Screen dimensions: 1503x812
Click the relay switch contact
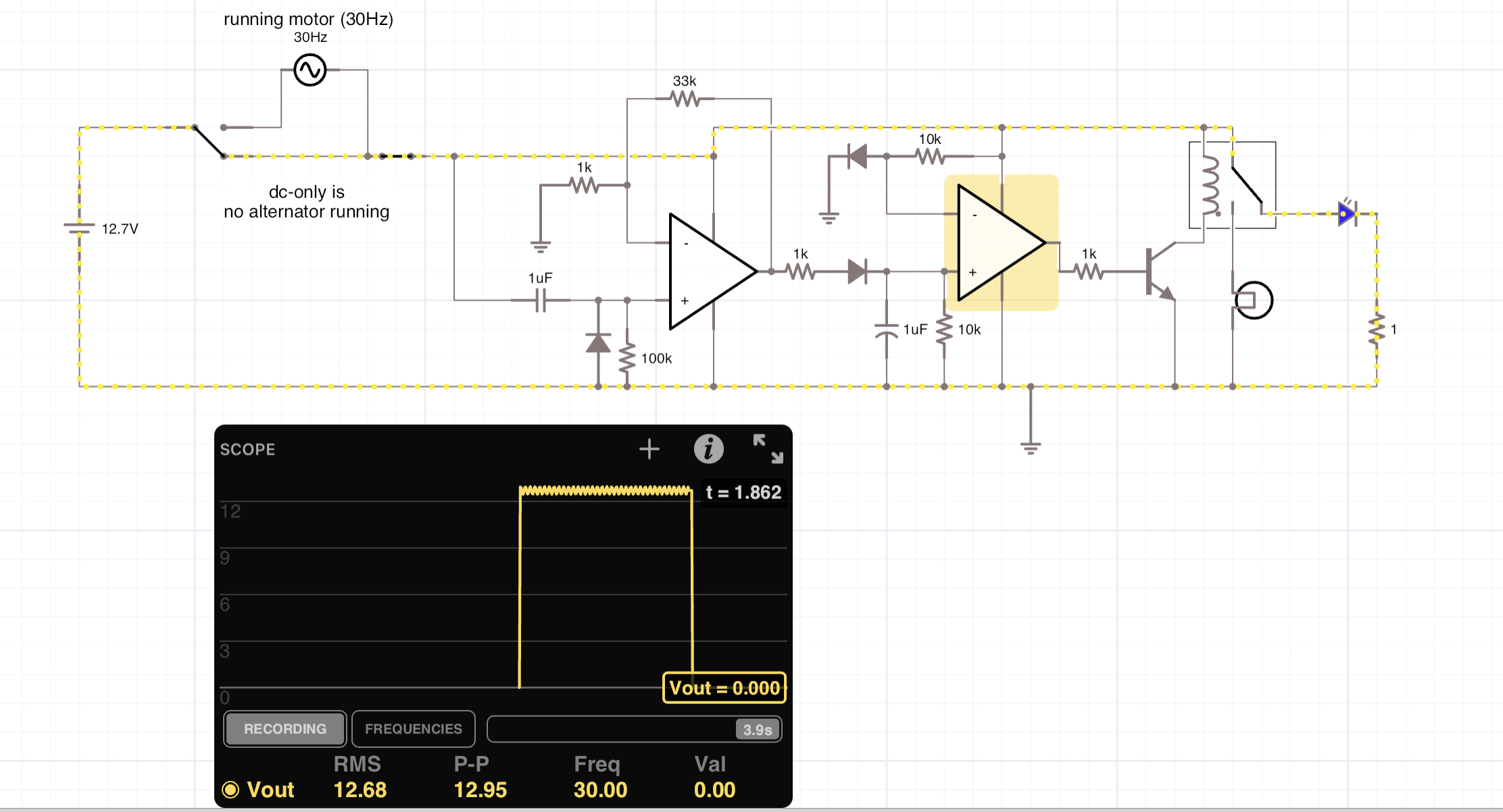1247,184
